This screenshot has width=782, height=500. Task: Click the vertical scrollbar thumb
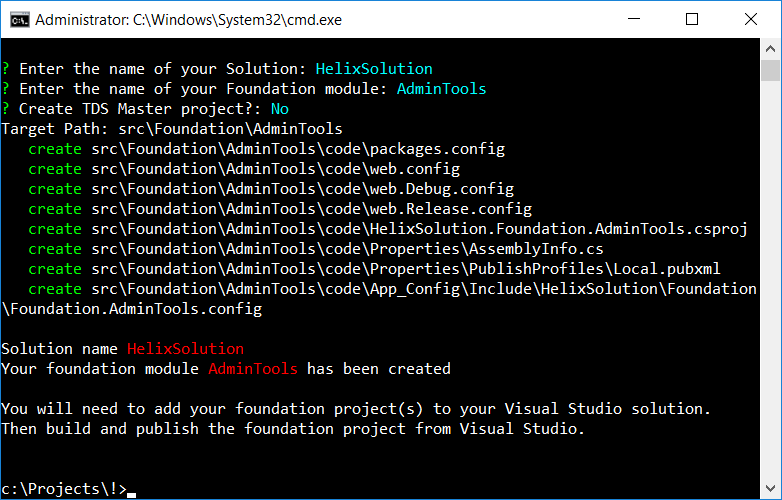click(x=771, y=70)
